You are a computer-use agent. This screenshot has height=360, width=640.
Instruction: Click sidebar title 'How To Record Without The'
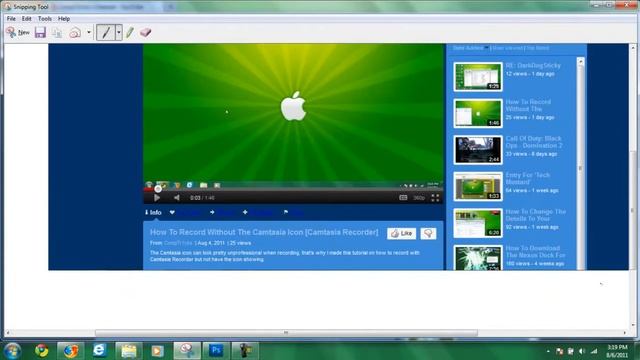tap(528, 105)
